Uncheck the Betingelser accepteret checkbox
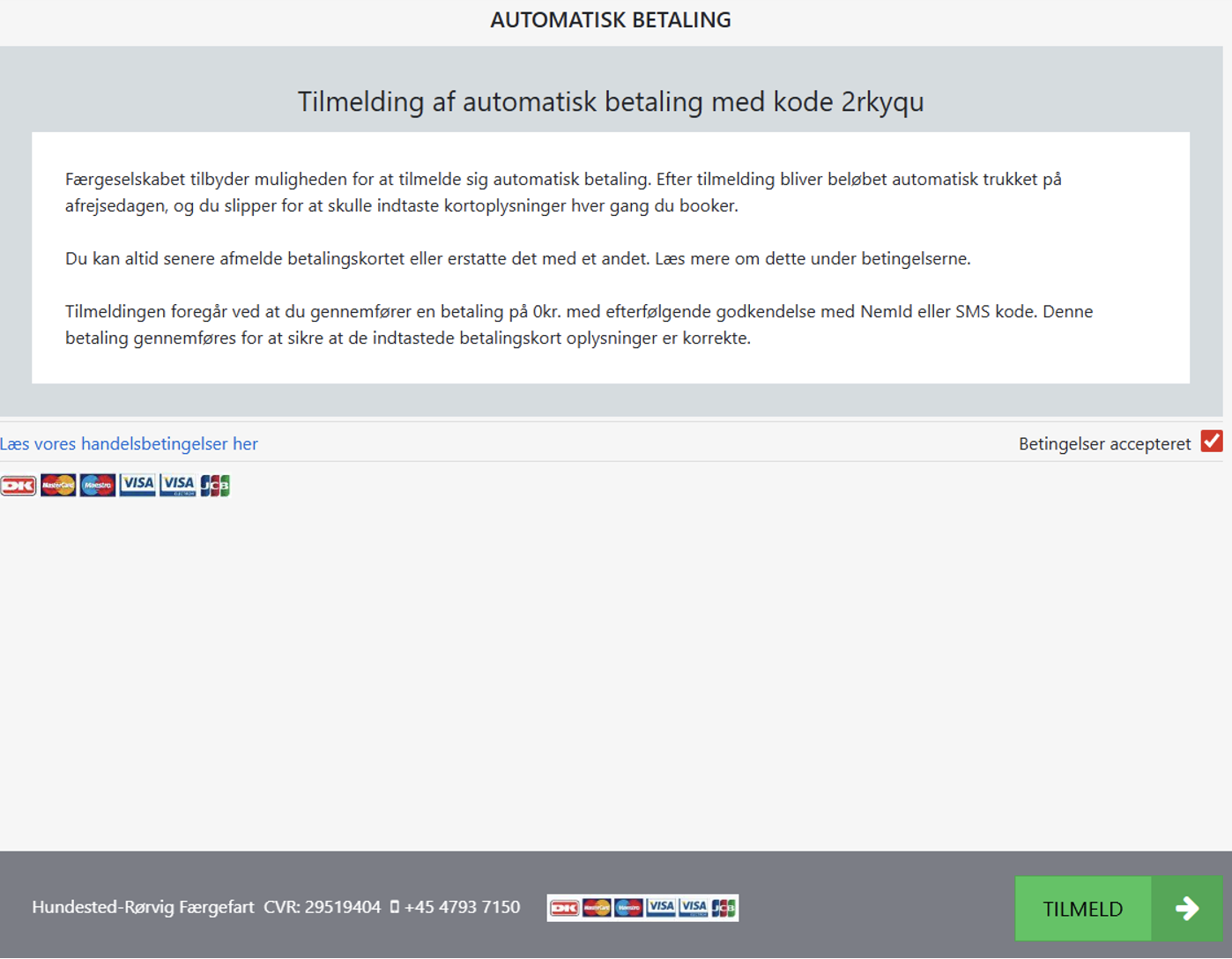The width and height of the screenshot is (1232, 959). [1212, 442]
